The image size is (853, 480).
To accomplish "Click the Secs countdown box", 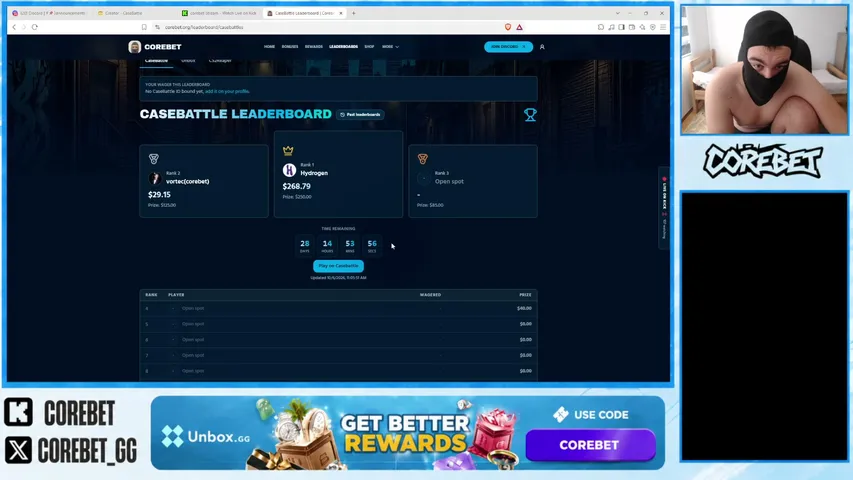I will click(372, 245).
